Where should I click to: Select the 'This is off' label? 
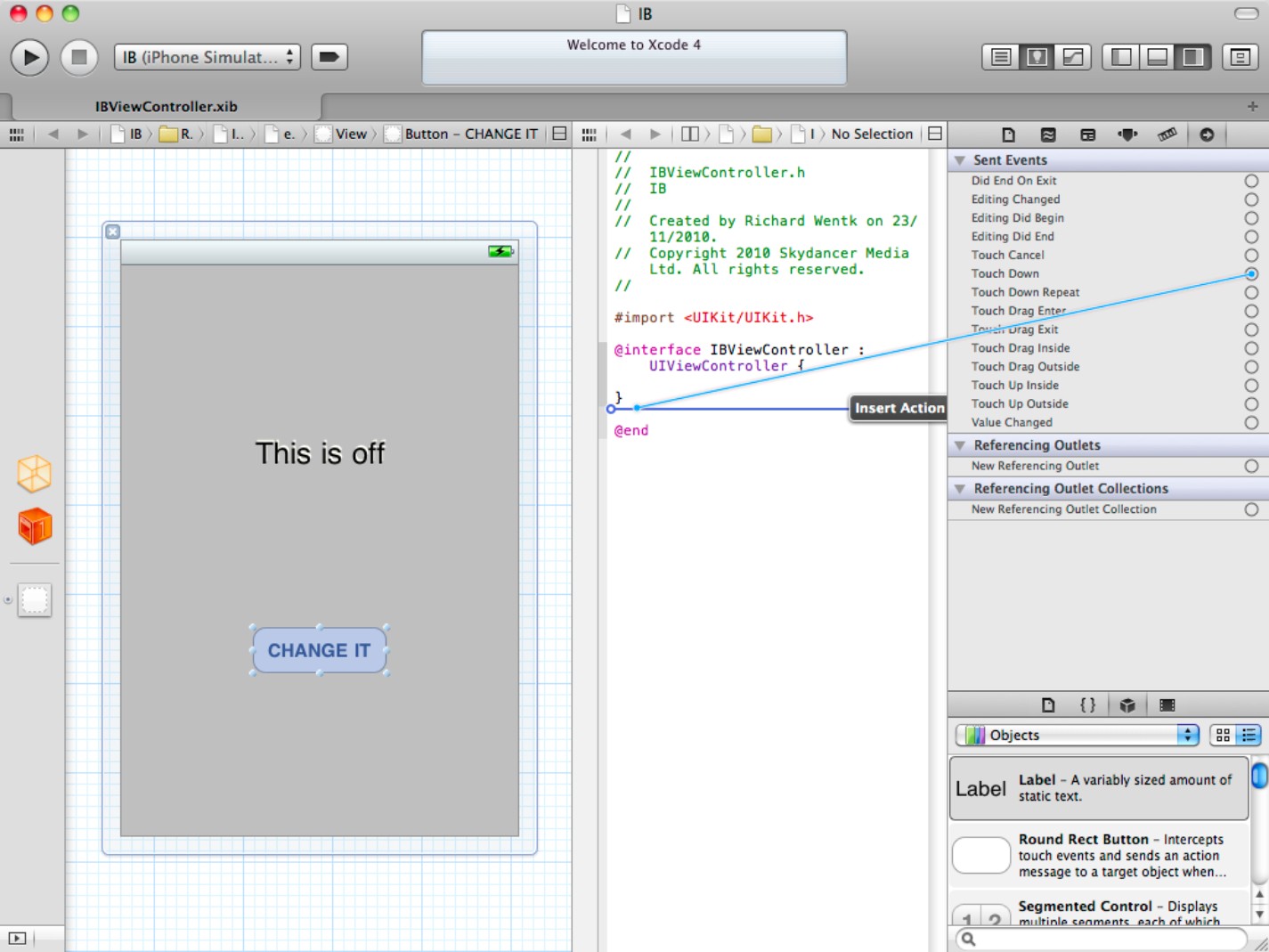(x=320, y=453)
